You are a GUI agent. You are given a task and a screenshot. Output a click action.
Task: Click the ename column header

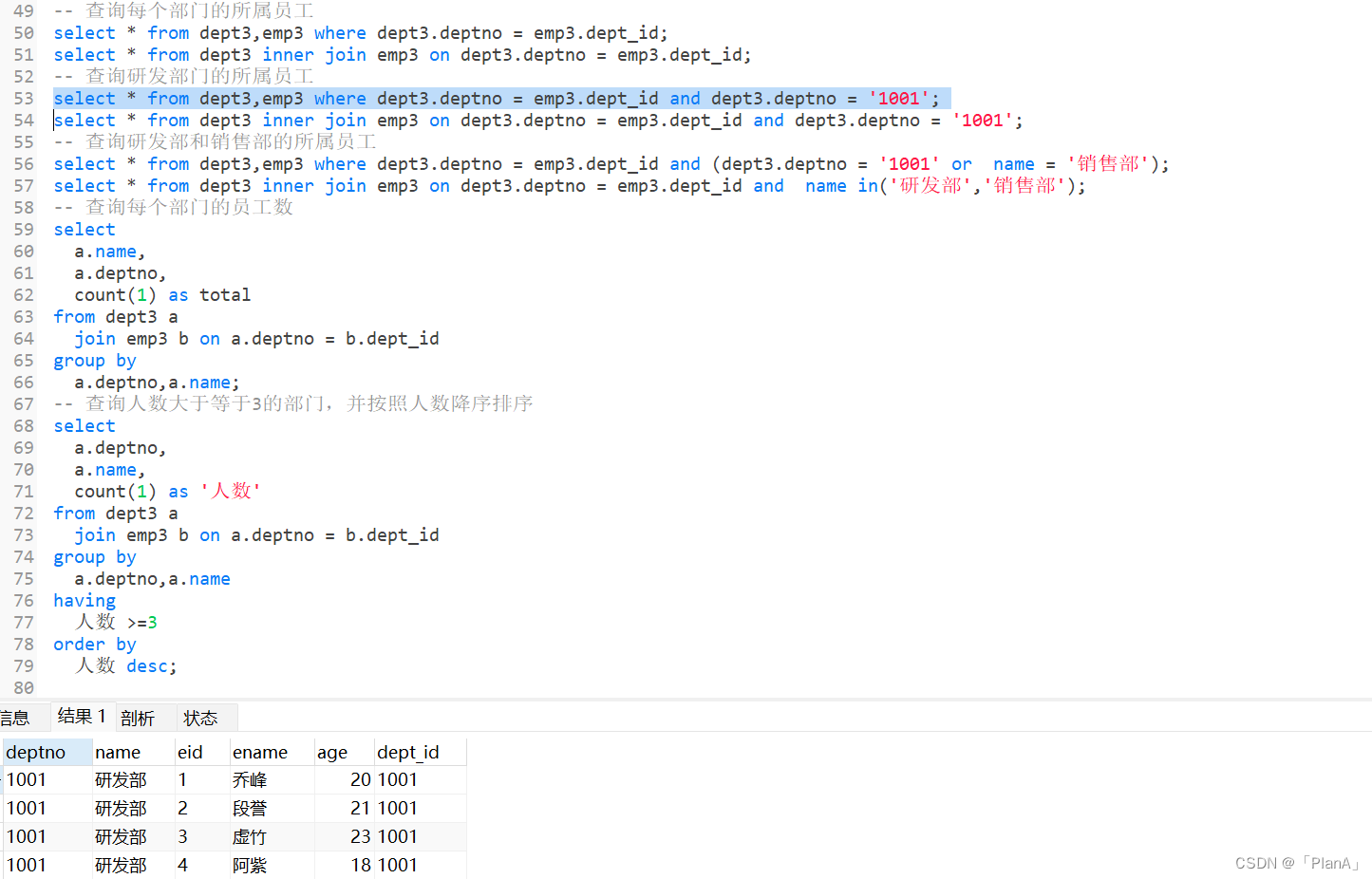[x=272, y=752]
